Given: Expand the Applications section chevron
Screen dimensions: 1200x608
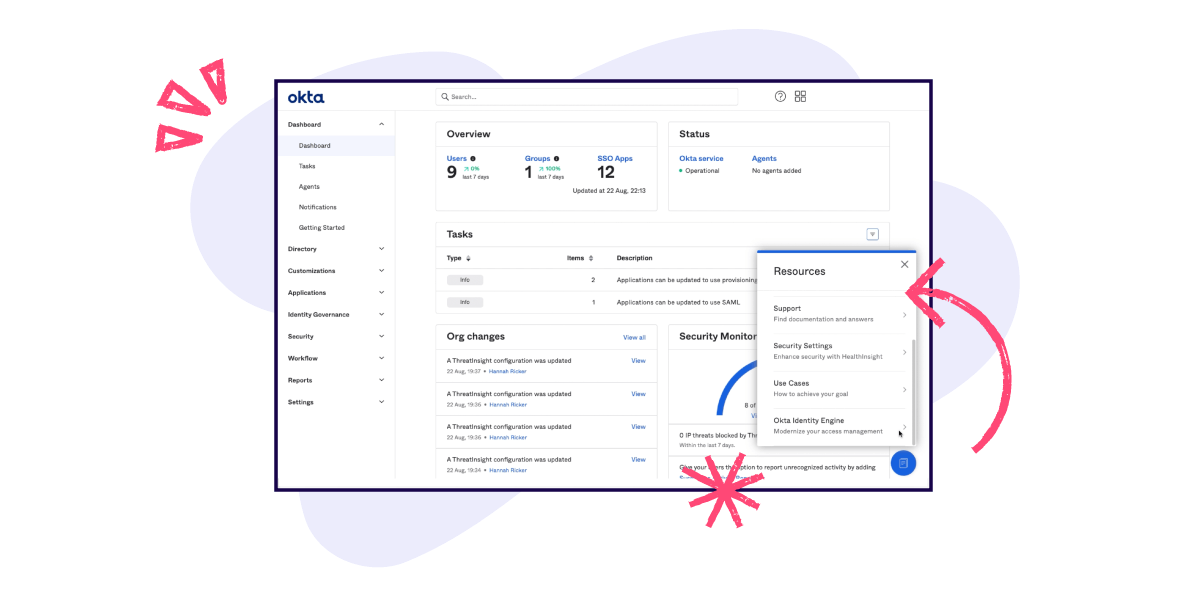Looking at the screenshot, I should point(381,293).
